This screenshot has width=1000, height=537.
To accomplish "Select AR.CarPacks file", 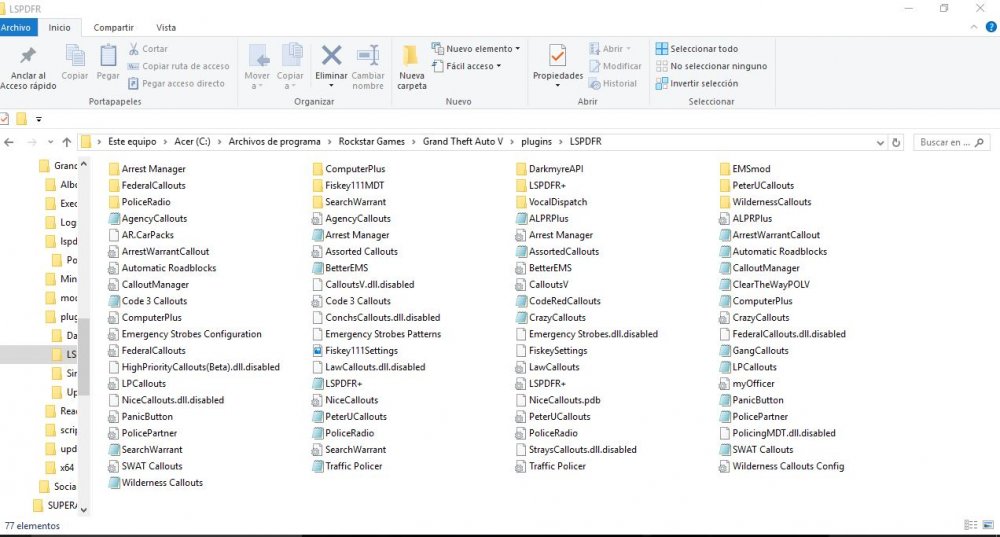I will pyautogui.click(x=141, y=235).
